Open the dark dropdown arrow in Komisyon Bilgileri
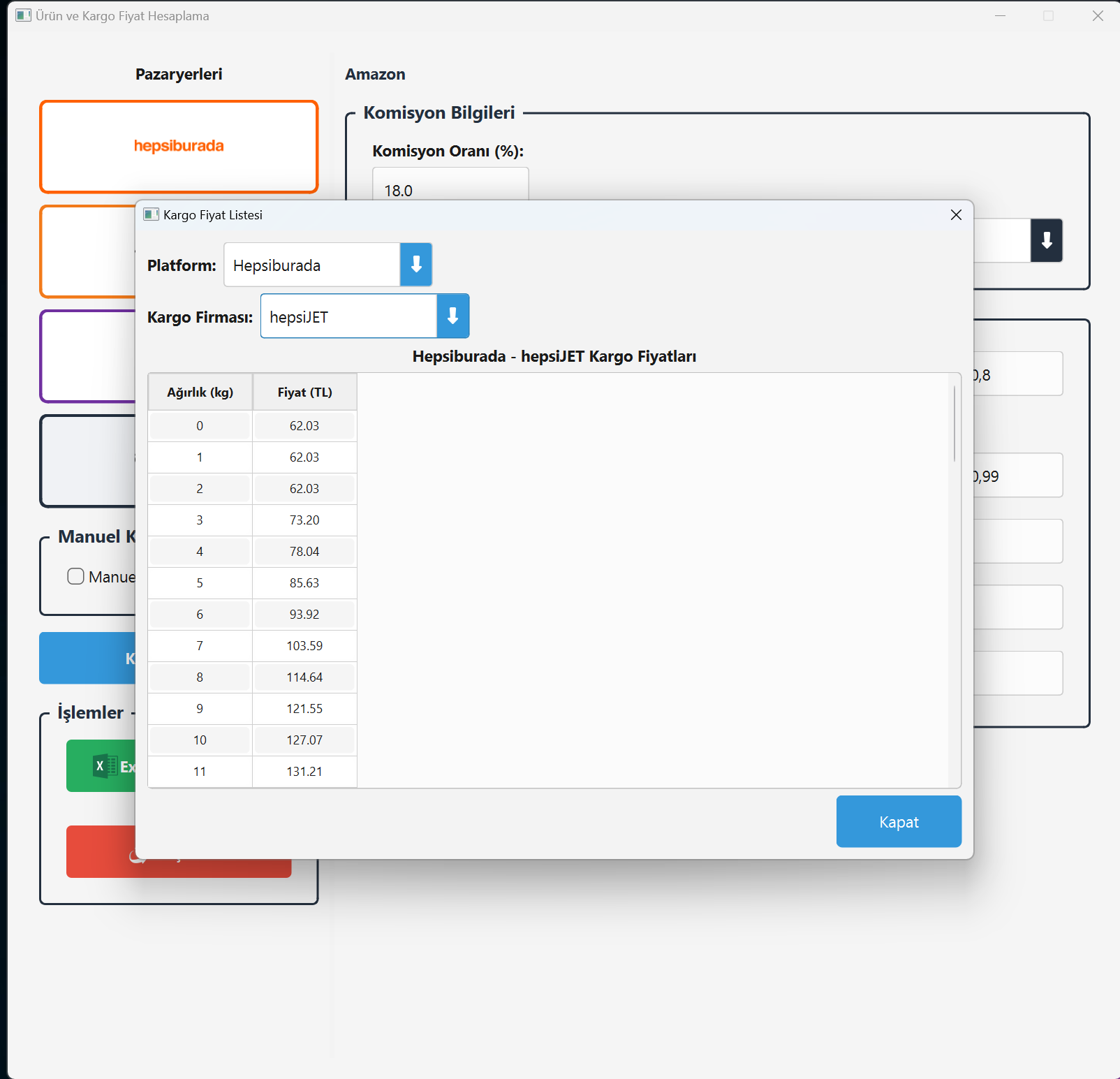 point(1047,241)
